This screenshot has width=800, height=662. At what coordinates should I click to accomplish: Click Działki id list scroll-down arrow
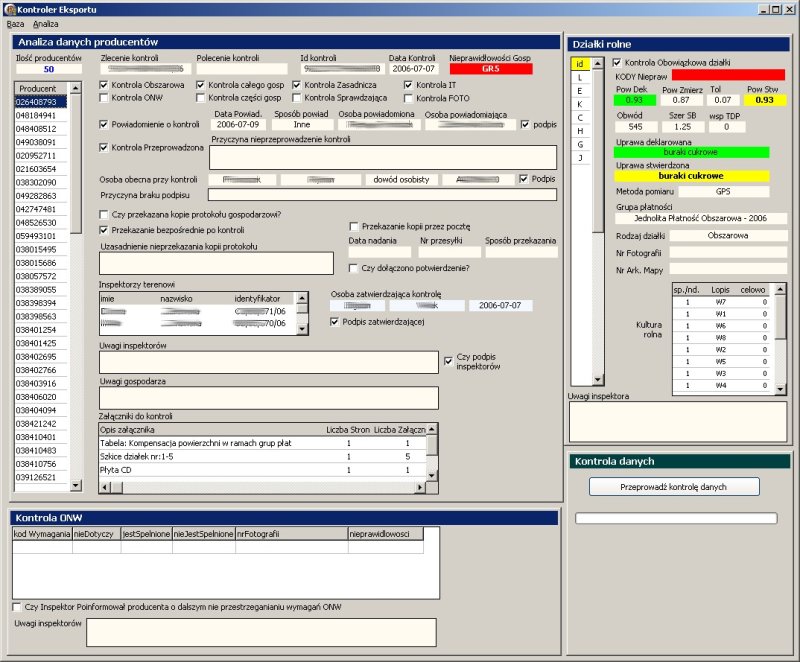[x=598, y=379]
